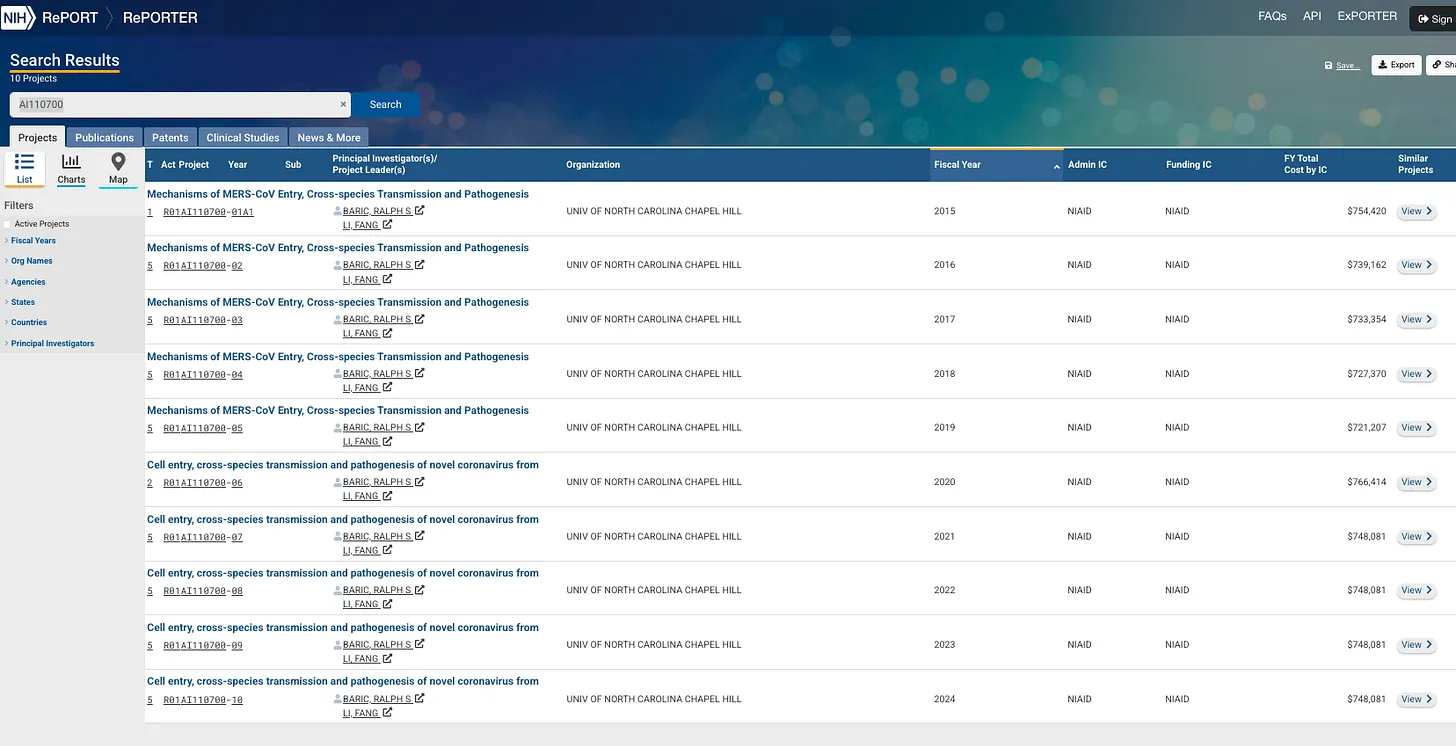
Task: Click the Share button
Action: point(1441,65)
